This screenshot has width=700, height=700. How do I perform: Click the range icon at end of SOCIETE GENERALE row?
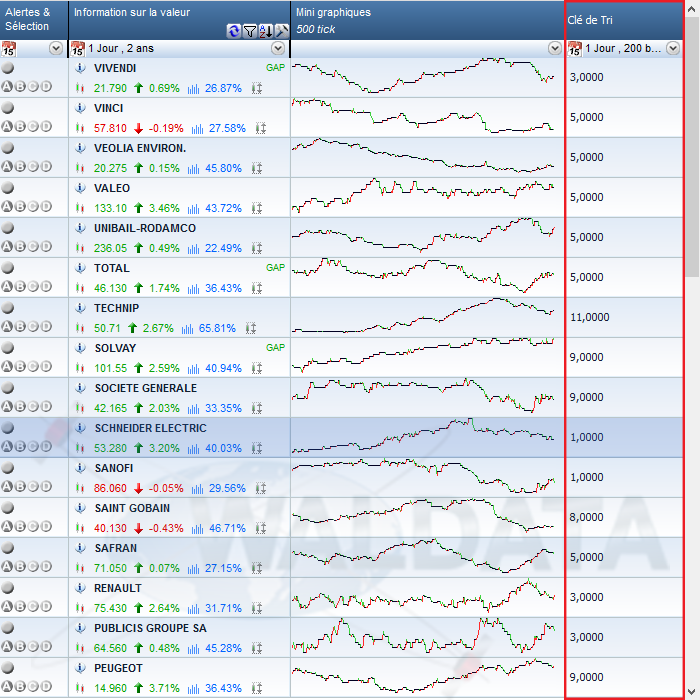257,408
